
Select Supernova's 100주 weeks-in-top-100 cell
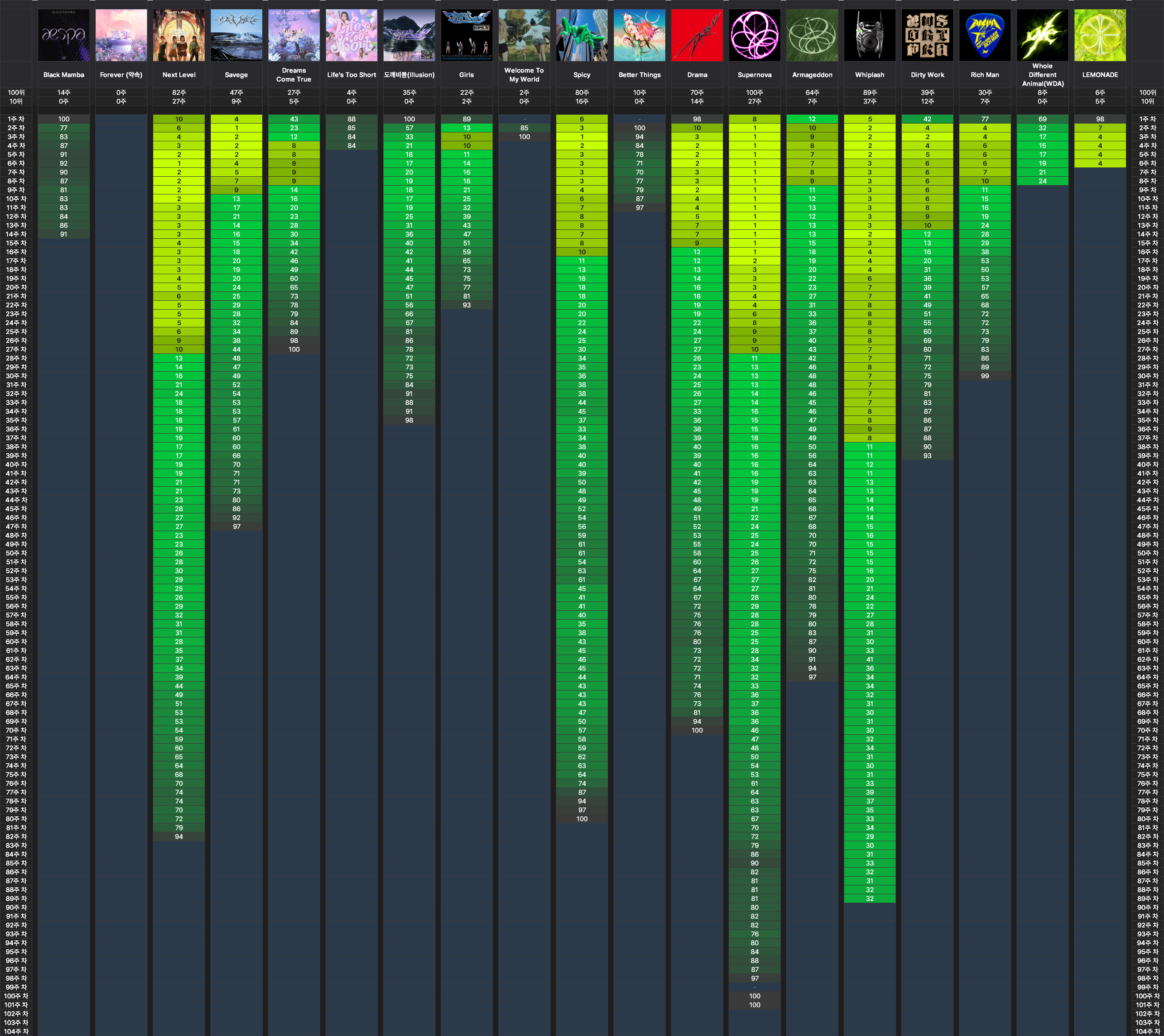755,92
